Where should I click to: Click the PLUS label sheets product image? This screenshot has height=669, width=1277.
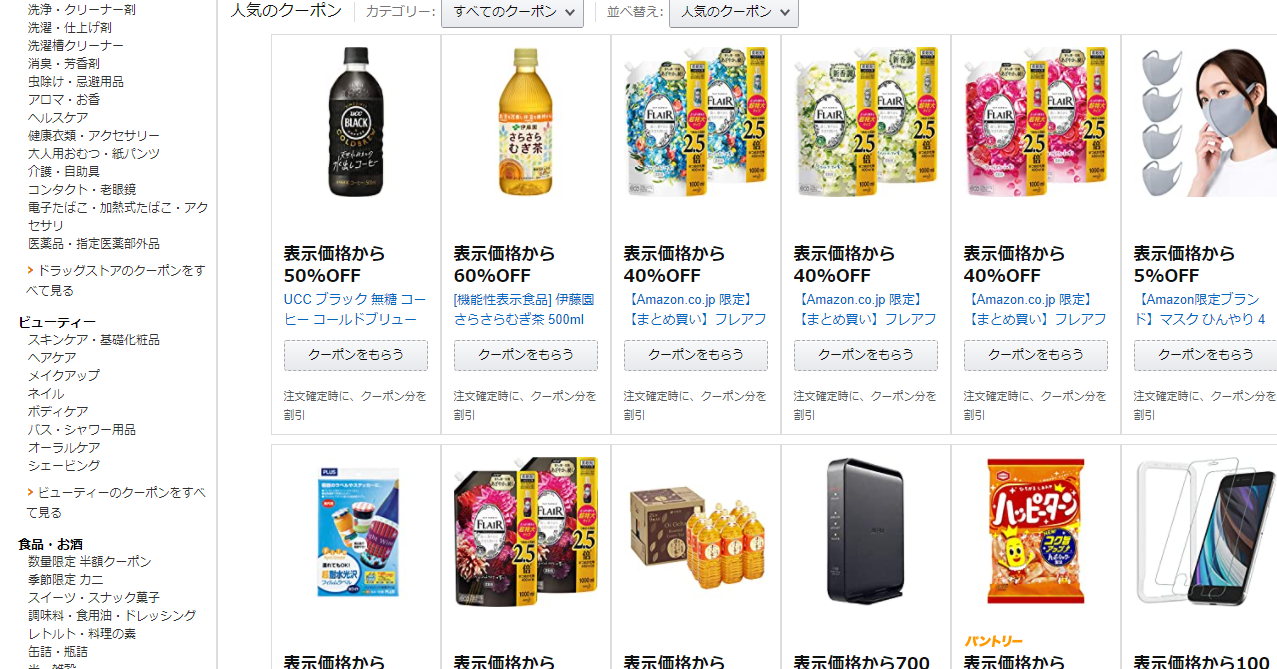[356, 531]
